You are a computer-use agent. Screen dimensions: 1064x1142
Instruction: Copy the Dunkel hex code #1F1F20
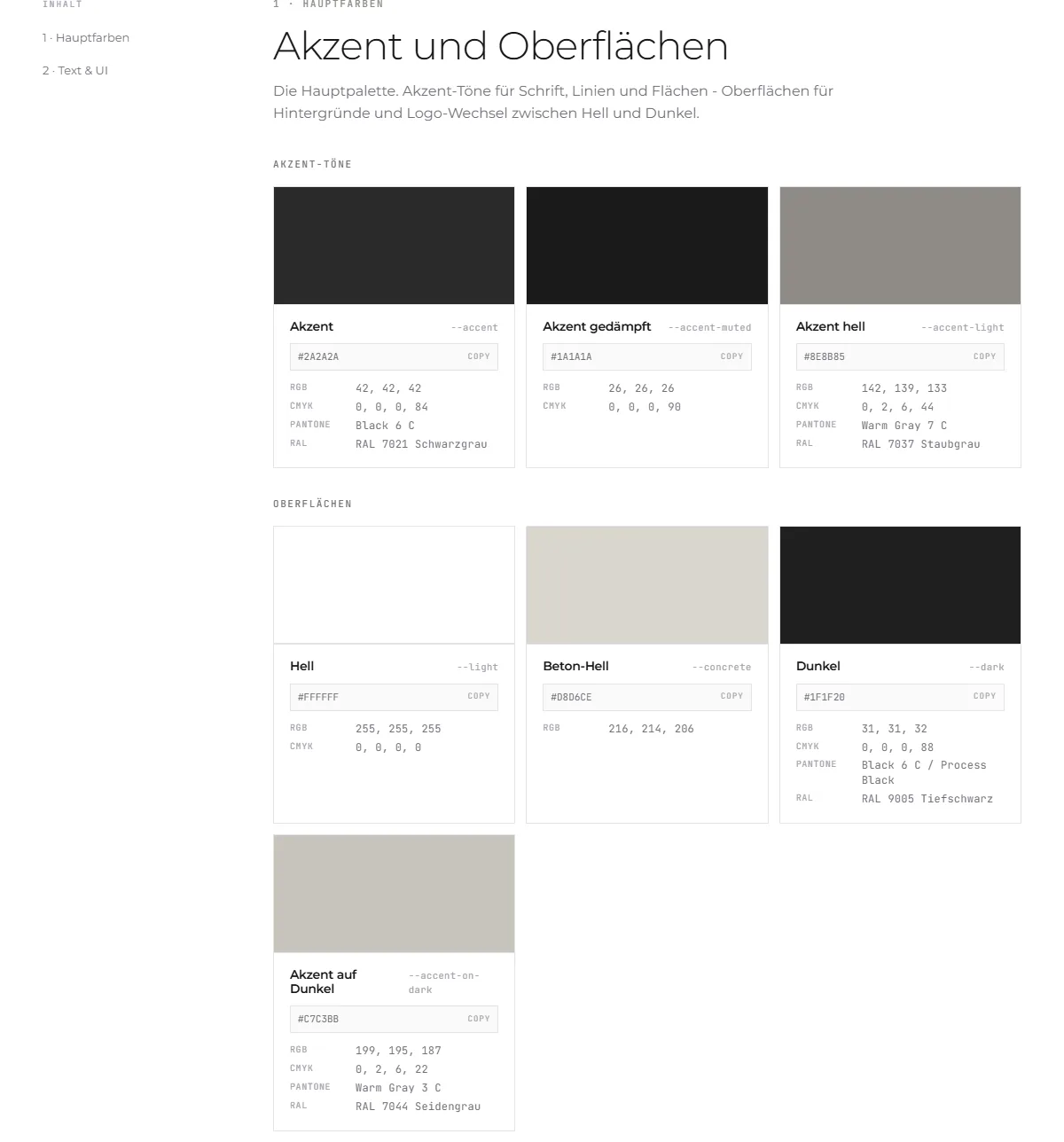pos(984,696)
